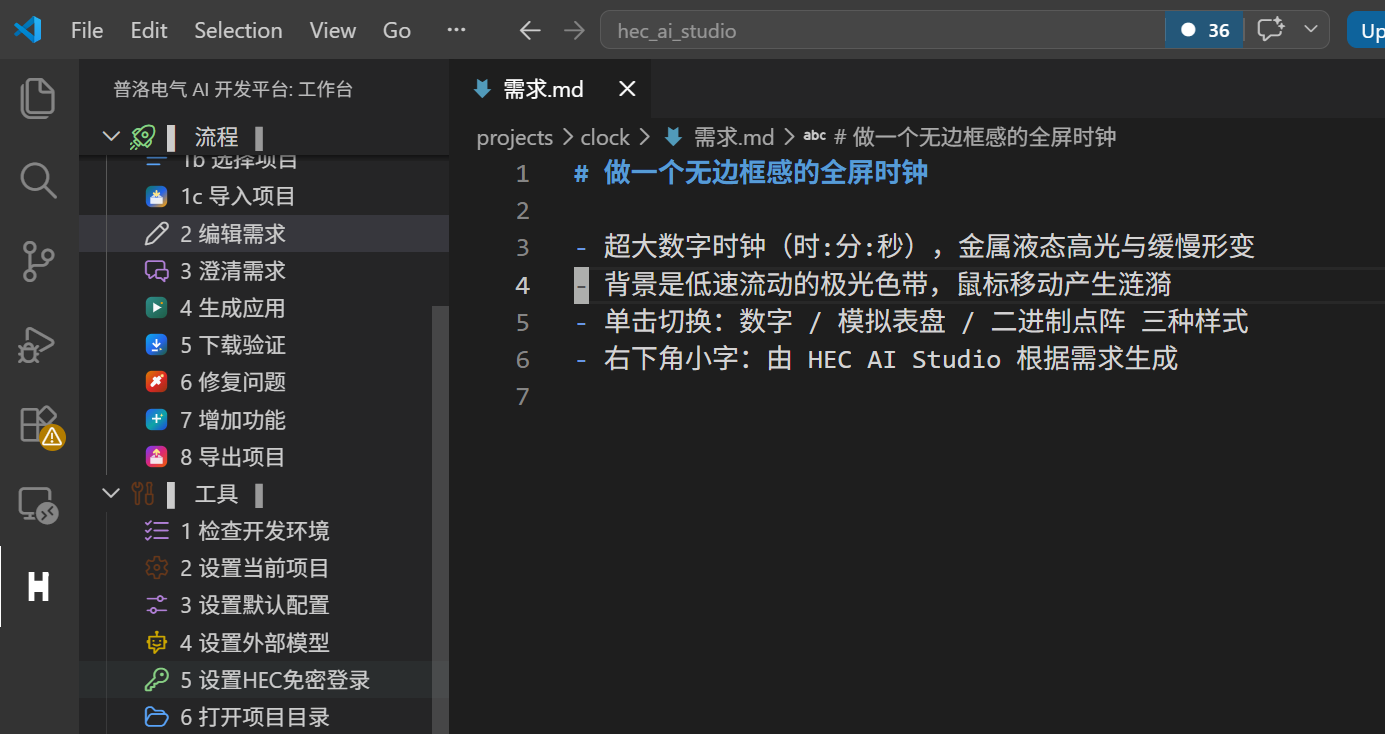The width and height of the screenshot is (1385, 734).
Task: Select the 1c 导入项目 item
Action: [x=264, y=196]
